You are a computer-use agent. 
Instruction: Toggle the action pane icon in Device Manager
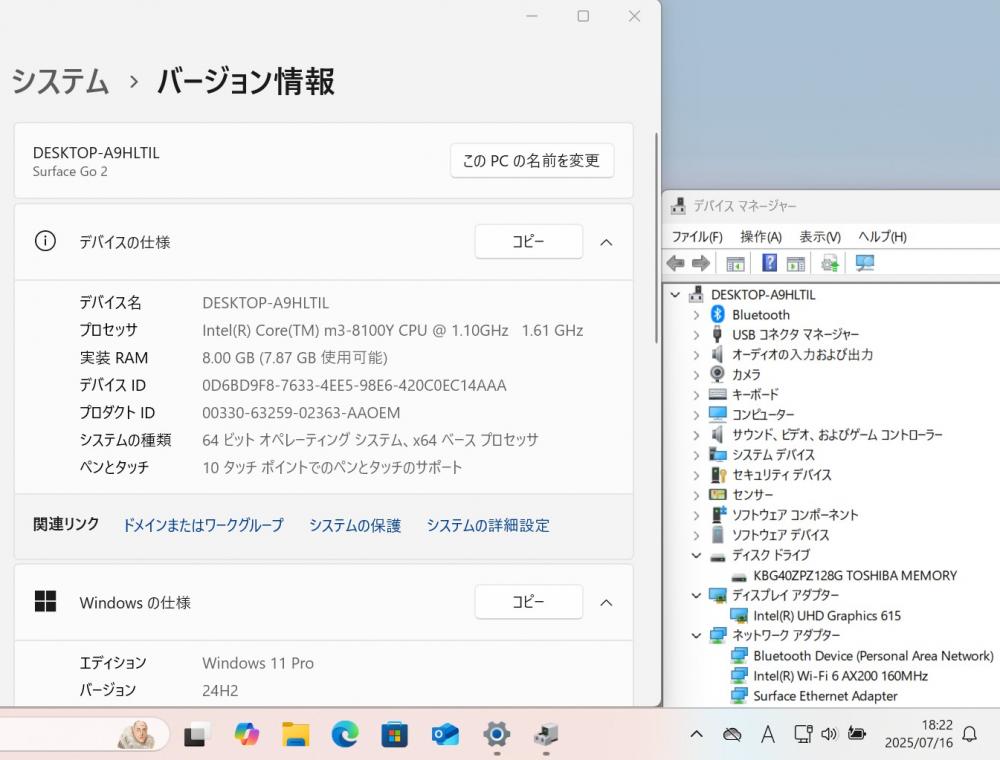[x=795, y=263]
